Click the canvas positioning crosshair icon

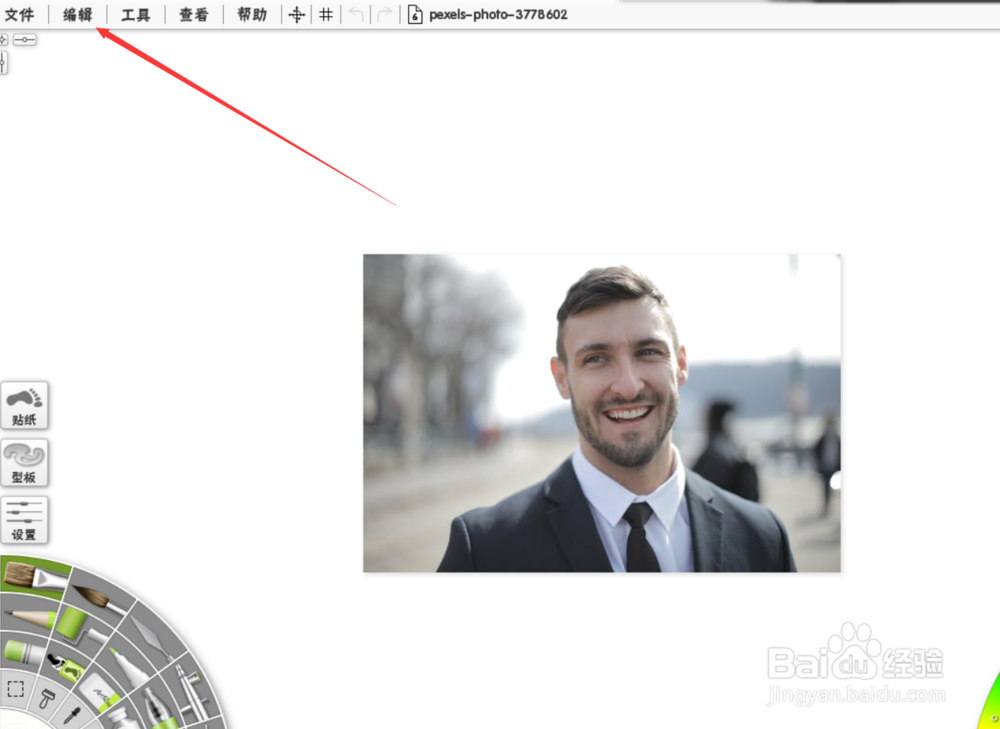[x=297, y=15]
